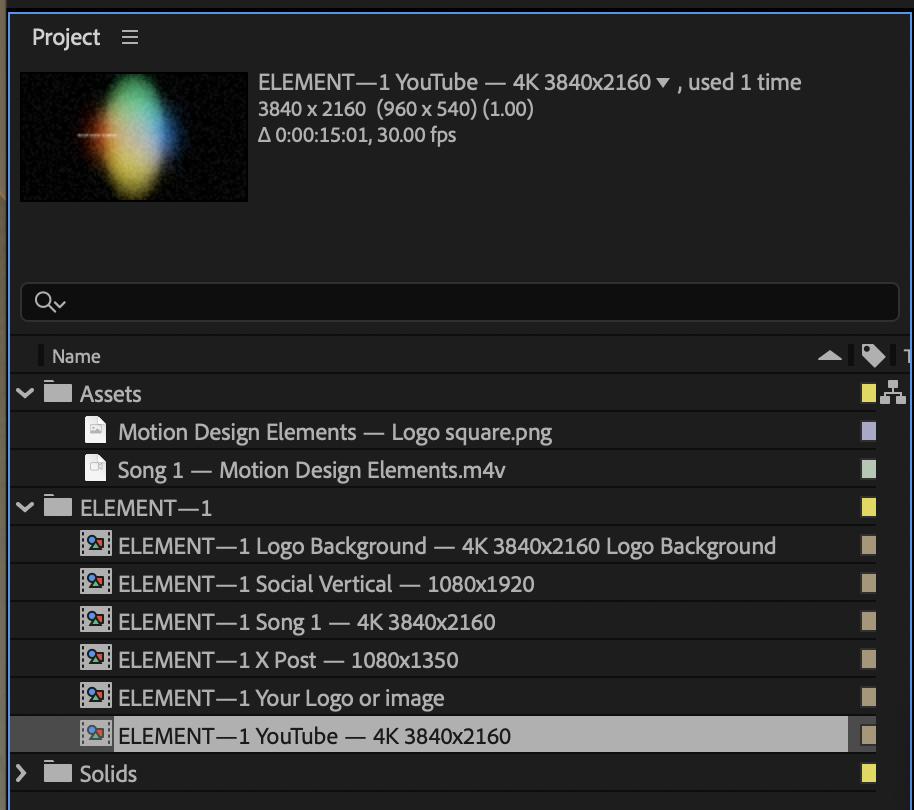Open the Project panel hamburger menu

[129, 37]
